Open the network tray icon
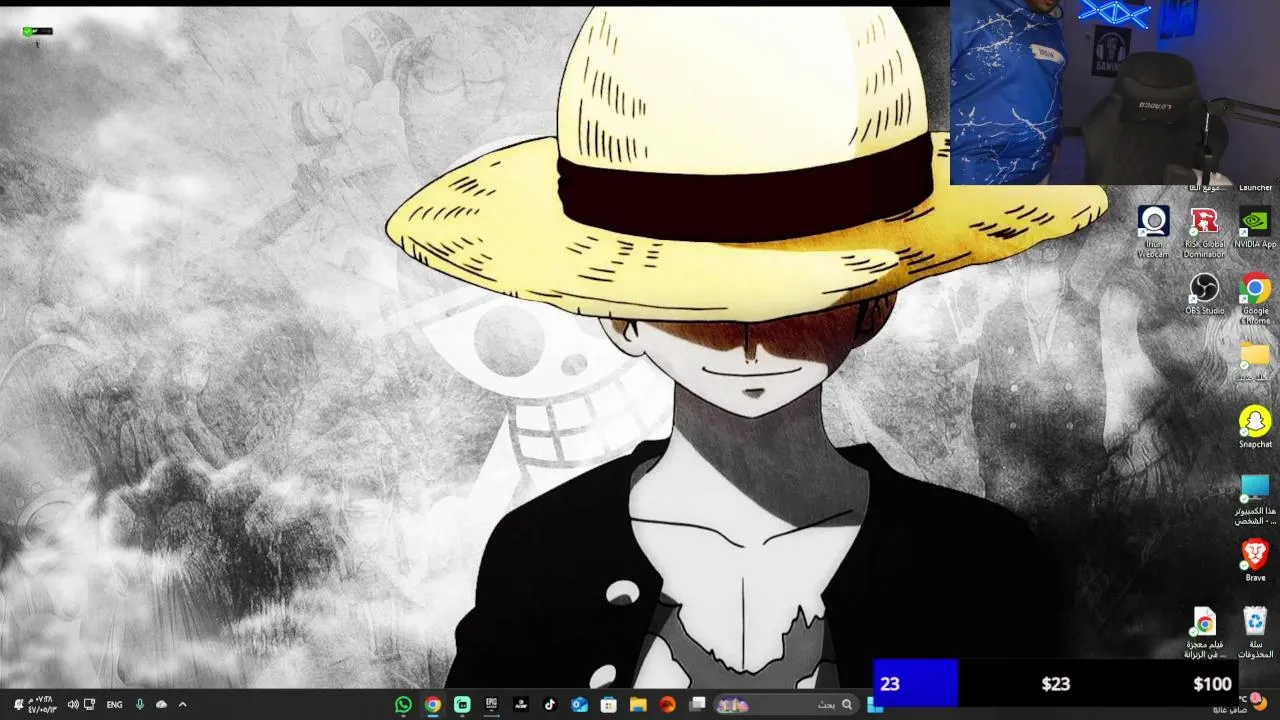Viewport: 1280px width, 720px height. (x=90, y=704)
